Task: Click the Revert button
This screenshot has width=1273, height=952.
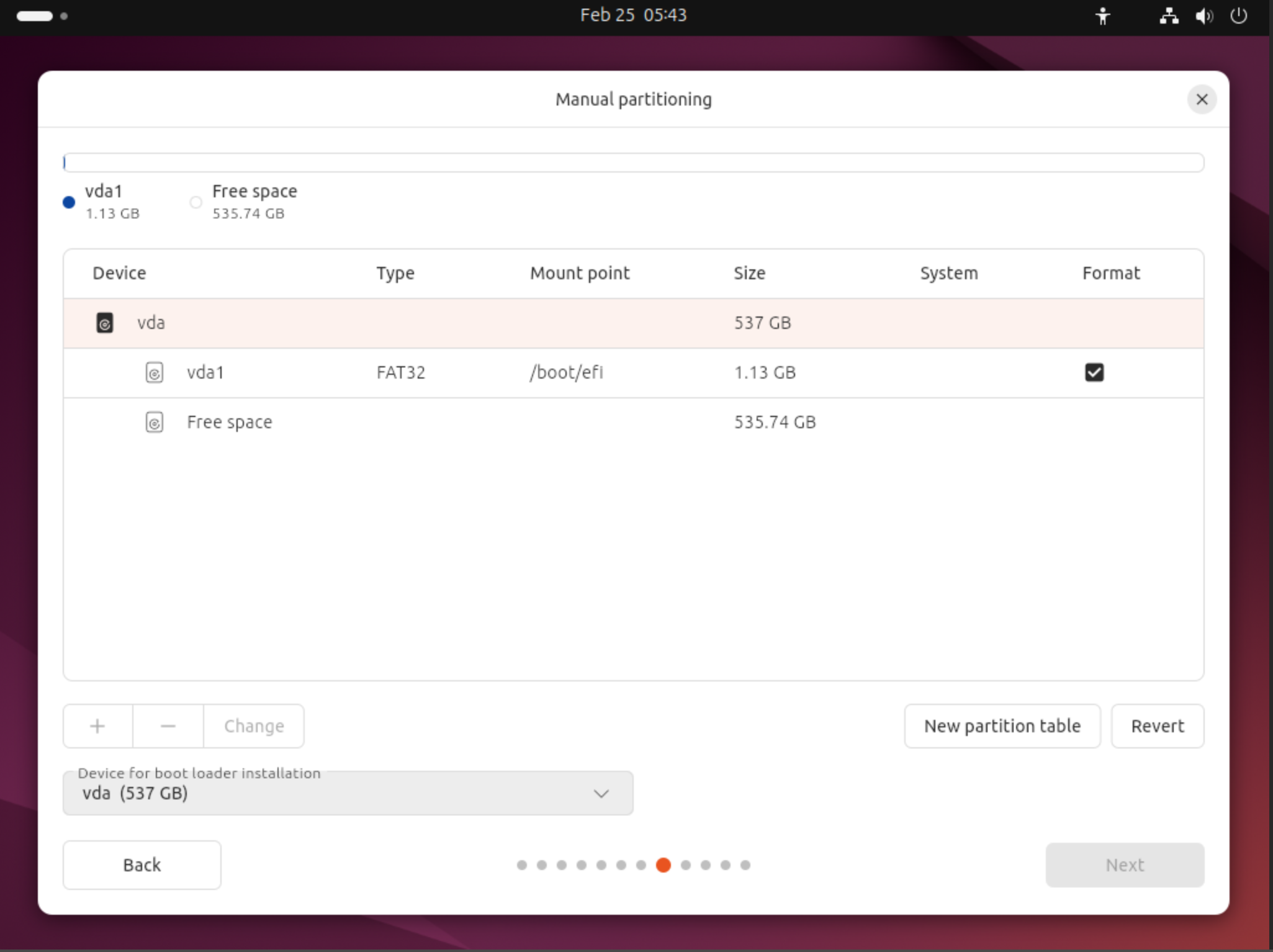Action: [1157, 725]
